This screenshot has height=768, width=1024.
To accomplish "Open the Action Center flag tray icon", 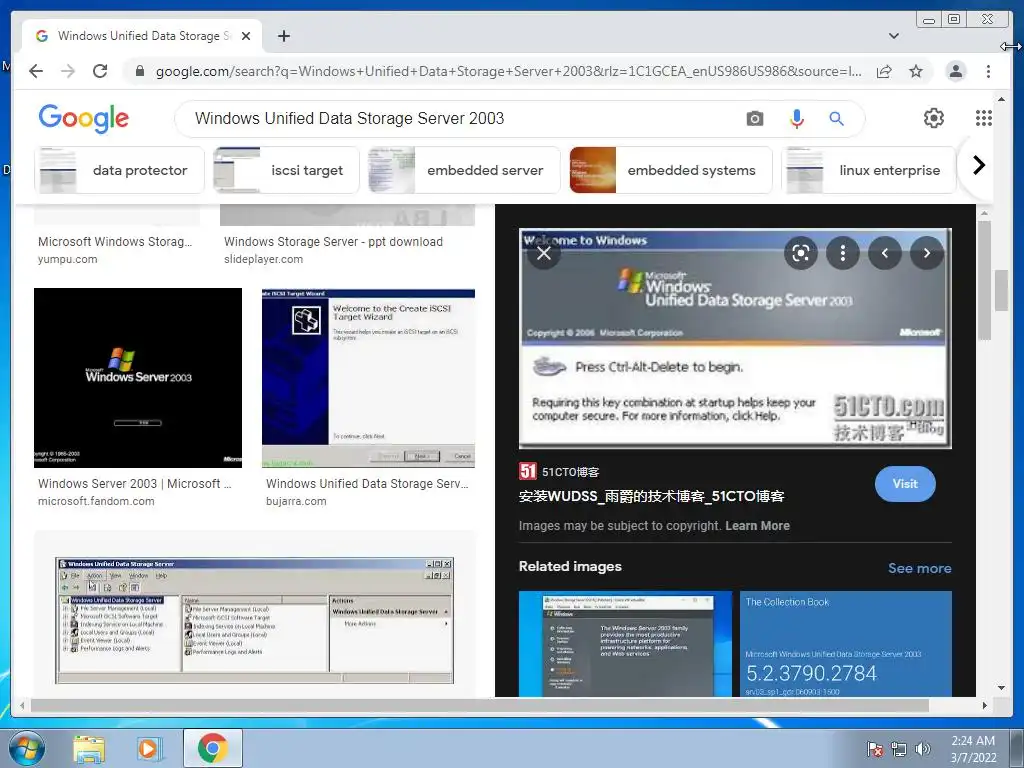I will (874, 749).
